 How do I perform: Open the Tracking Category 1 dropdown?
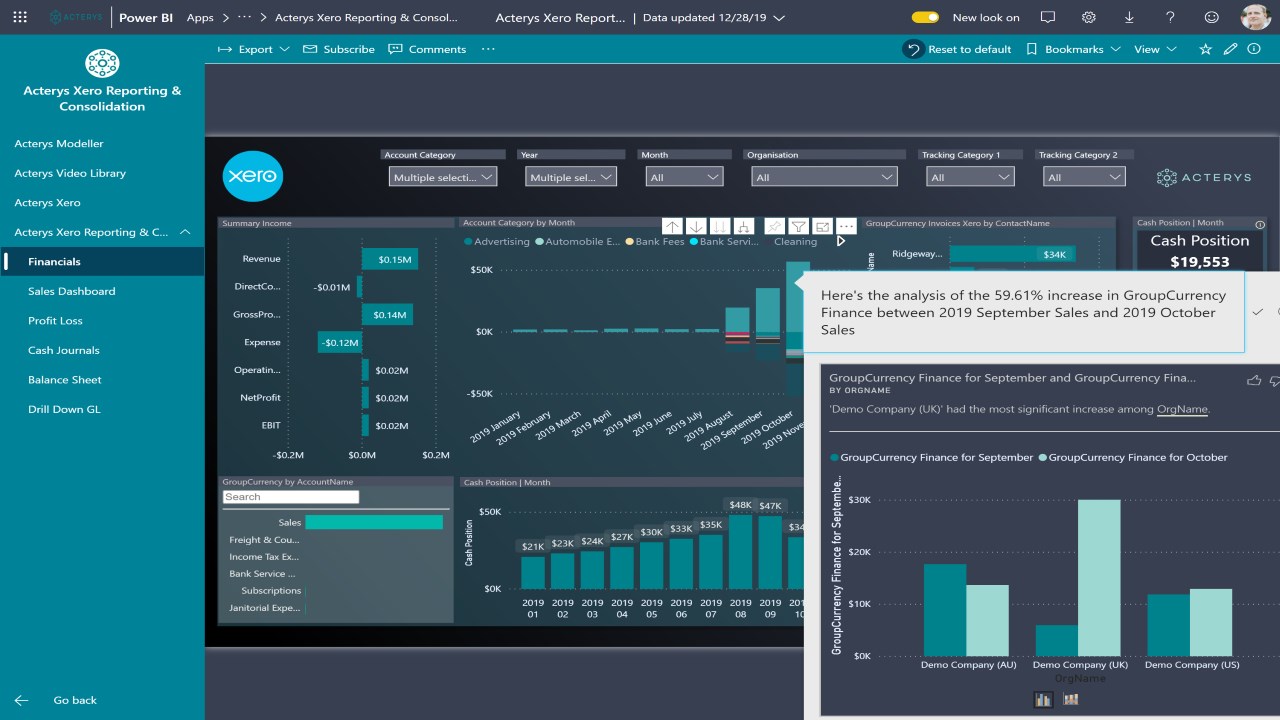pyautogui.click(x=970, y=177)
